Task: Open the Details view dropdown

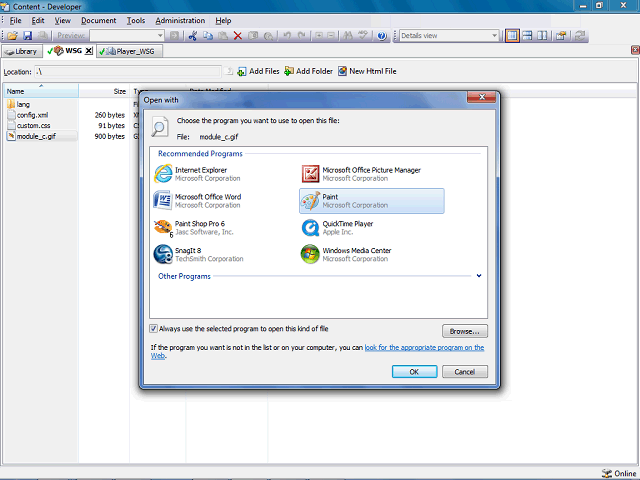Action: point(494,36)
